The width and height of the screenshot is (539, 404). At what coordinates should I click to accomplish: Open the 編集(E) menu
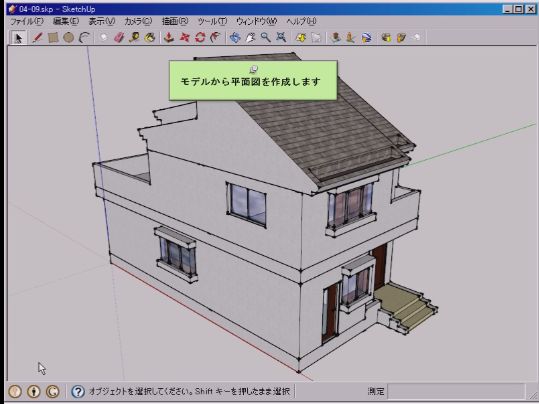coord(66,21)
